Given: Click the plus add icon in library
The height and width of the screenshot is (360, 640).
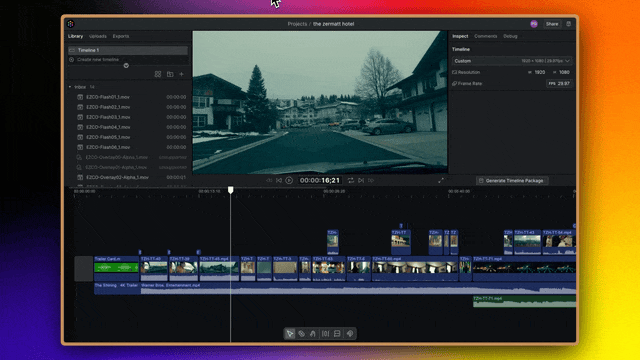Looking at the screenshot, I should coord(182,74).
